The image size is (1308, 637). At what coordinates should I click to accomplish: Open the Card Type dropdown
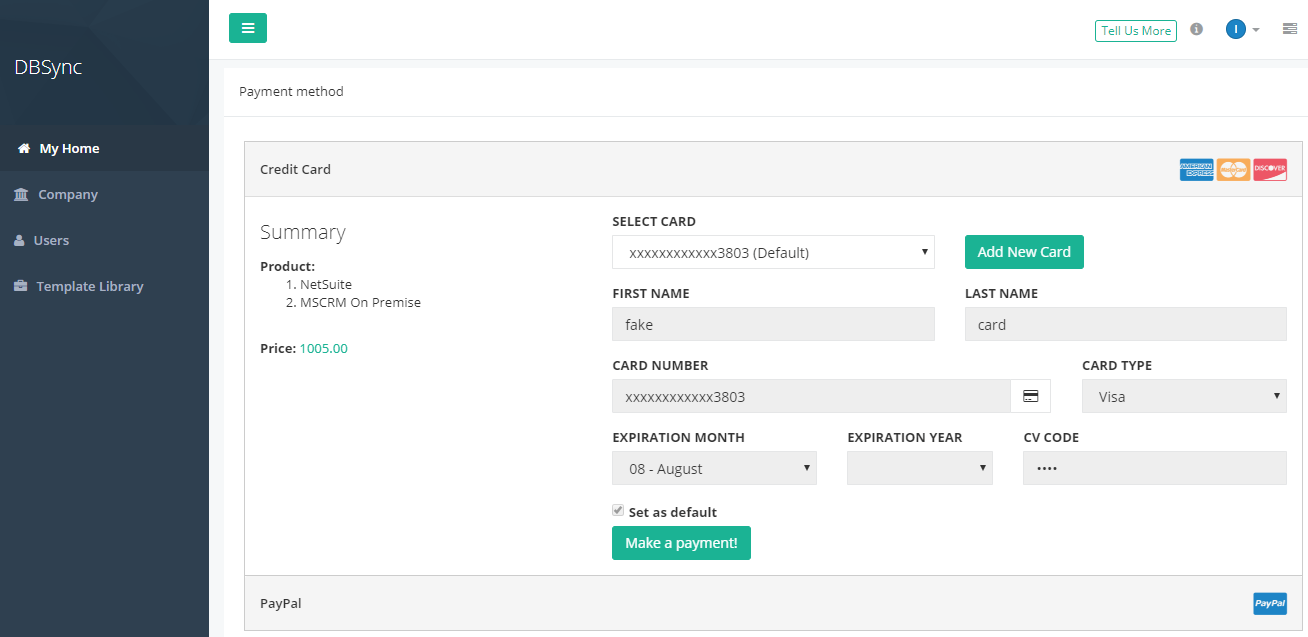[x=1184, y=397]
